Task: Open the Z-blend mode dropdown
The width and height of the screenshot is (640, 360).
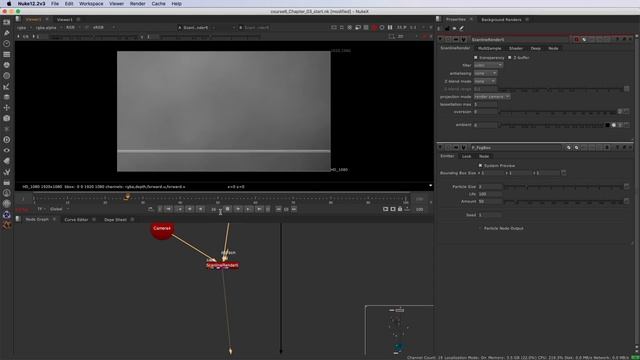Action: tap(484, 81)
